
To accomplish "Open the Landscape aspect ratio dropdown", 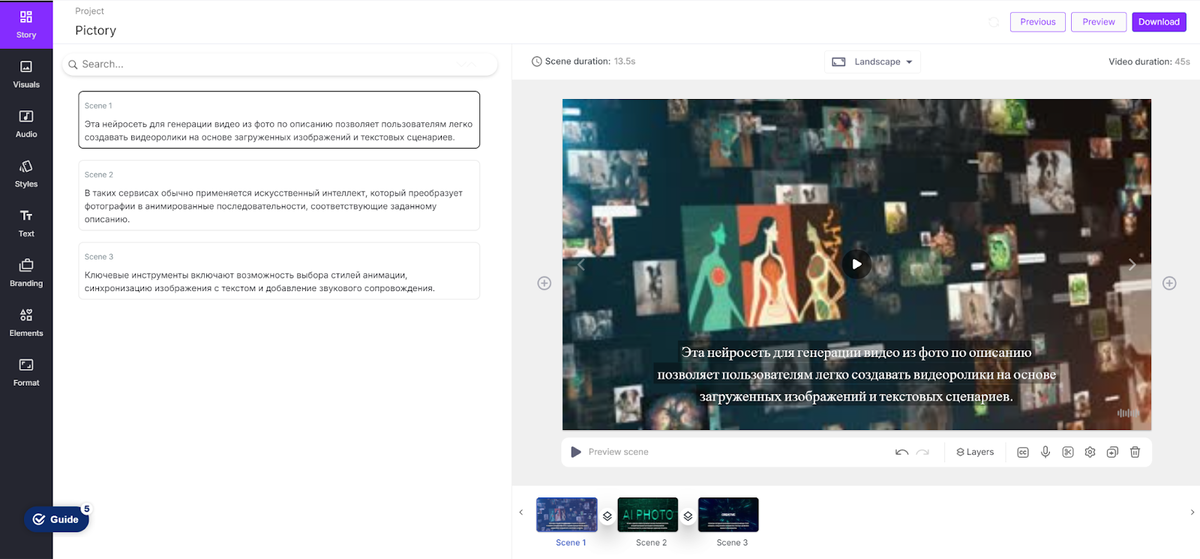I will (x=872, y=62).
